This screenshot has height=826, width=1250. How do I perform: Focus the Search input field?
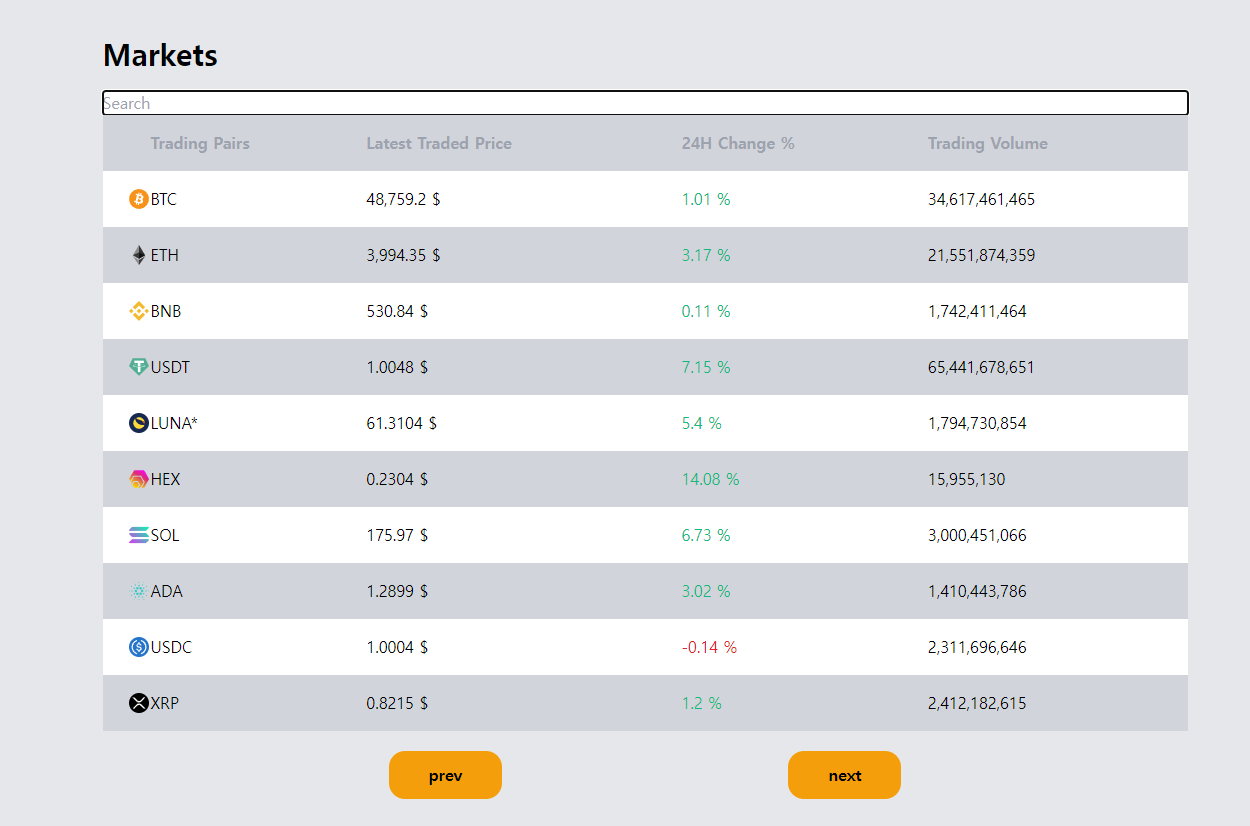(x=645, y=103)
